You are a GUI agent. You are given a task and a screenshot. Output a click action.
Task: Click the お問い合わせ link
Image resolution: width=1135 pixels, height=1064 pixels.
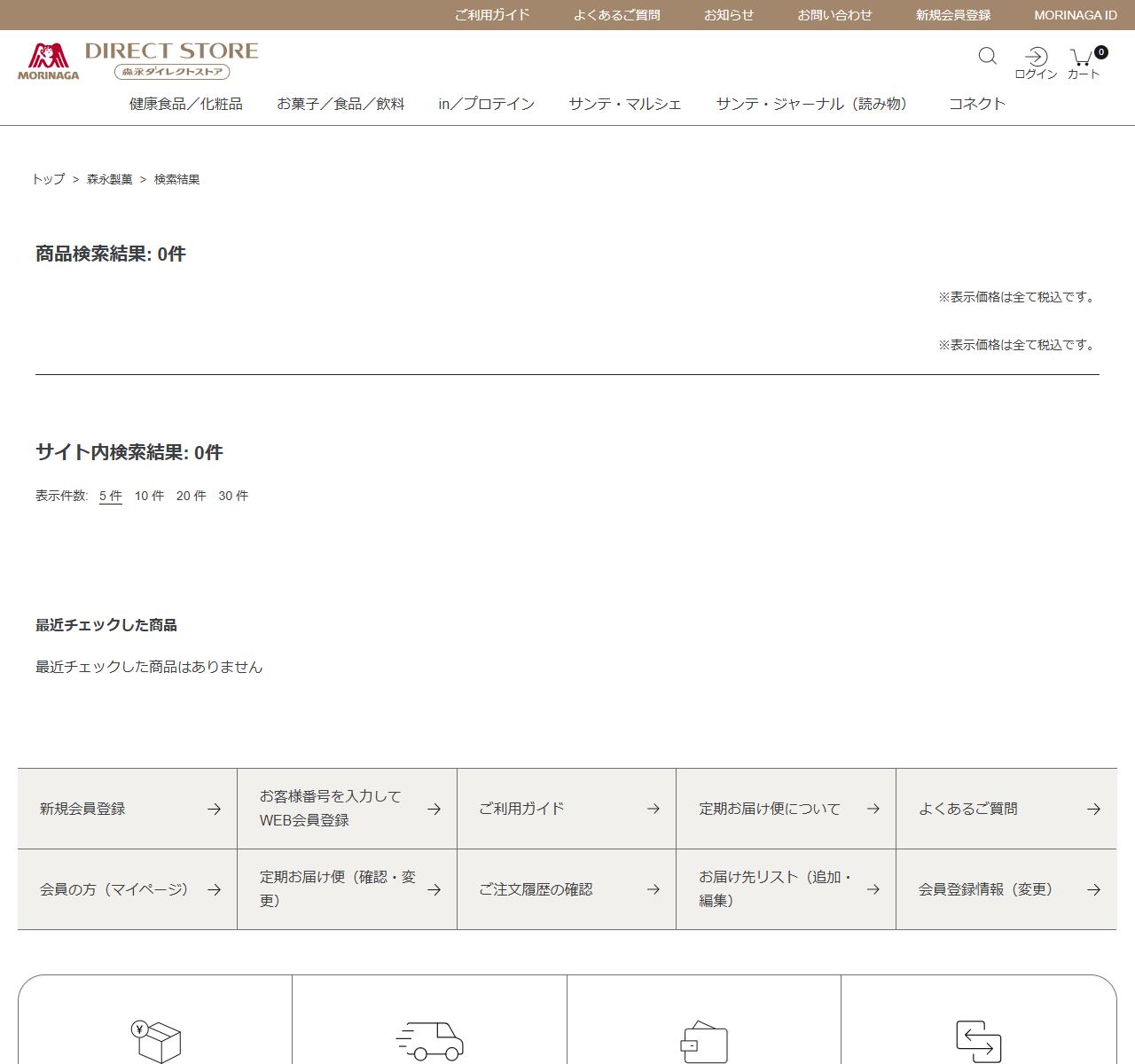(x=834, y=15)
